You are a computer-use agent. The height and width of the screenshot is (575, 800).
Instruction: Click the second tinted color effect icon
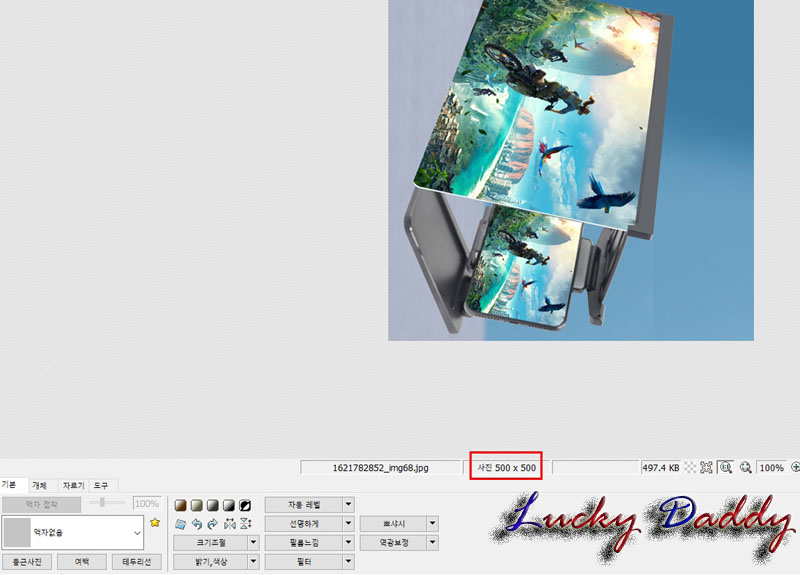196,505
